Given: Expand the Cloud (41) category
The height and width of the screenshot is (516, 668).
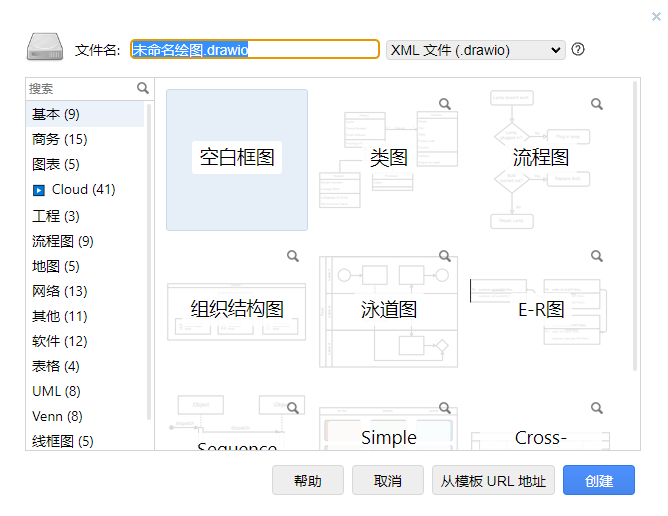Looking at the screenshot, I should (x=83, y=190).
